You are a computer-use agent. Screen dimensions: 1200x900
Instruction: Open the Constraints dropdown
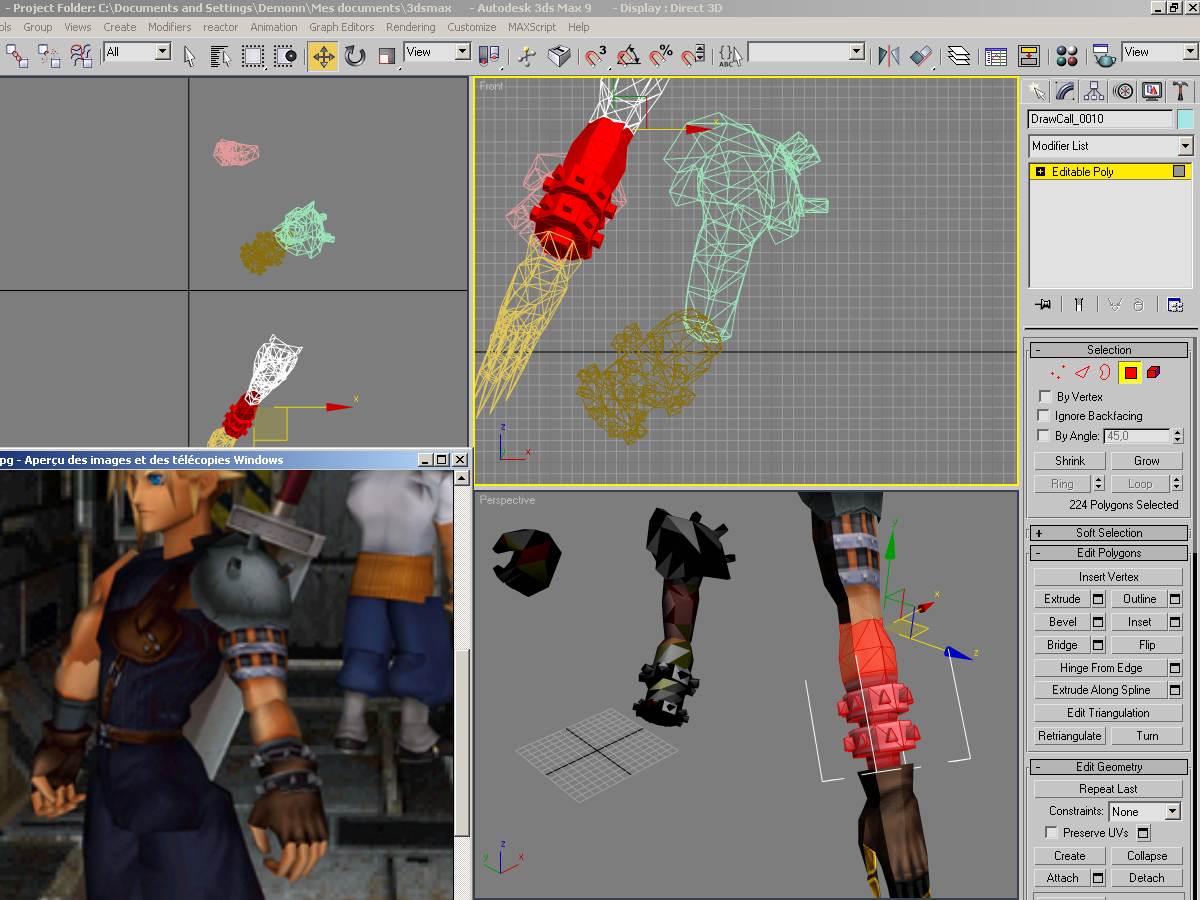pos(1144,812)
